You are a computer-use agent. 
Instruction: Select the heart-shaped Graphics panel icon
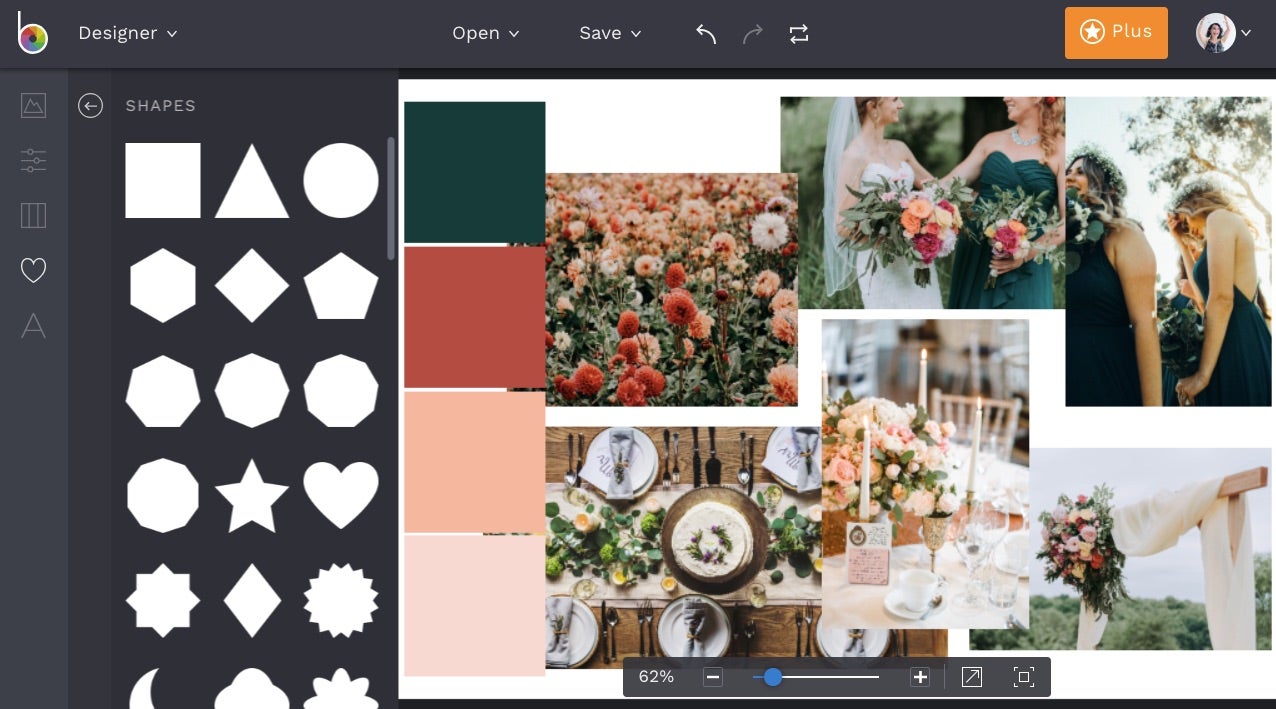(33, 270)
